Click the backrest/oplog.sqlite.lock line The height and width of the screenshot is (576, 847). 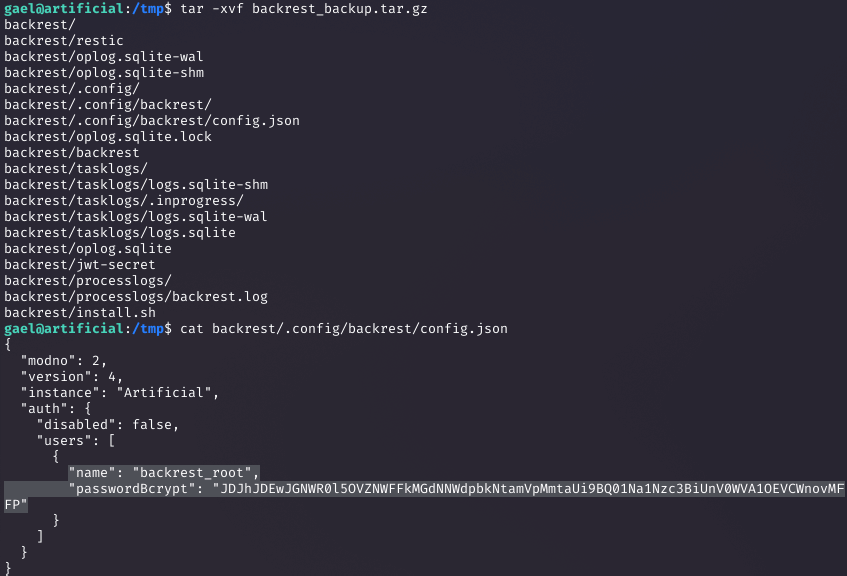[x=107, y=137]
